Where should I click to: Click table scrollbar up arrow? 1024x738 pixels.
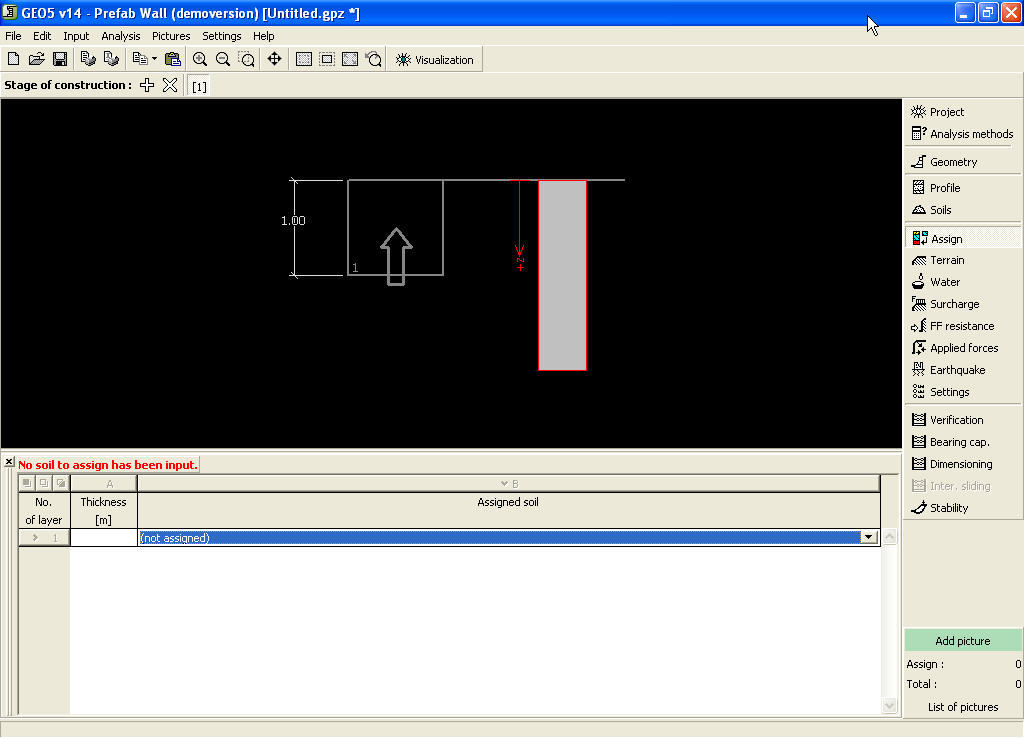pos(889,537)
